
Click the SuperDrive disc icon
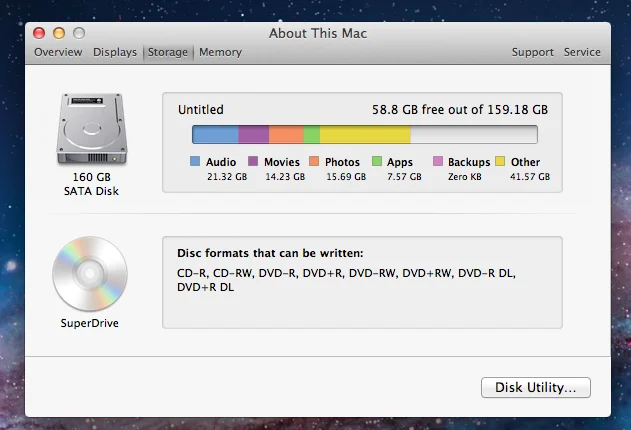click(90, 274)
